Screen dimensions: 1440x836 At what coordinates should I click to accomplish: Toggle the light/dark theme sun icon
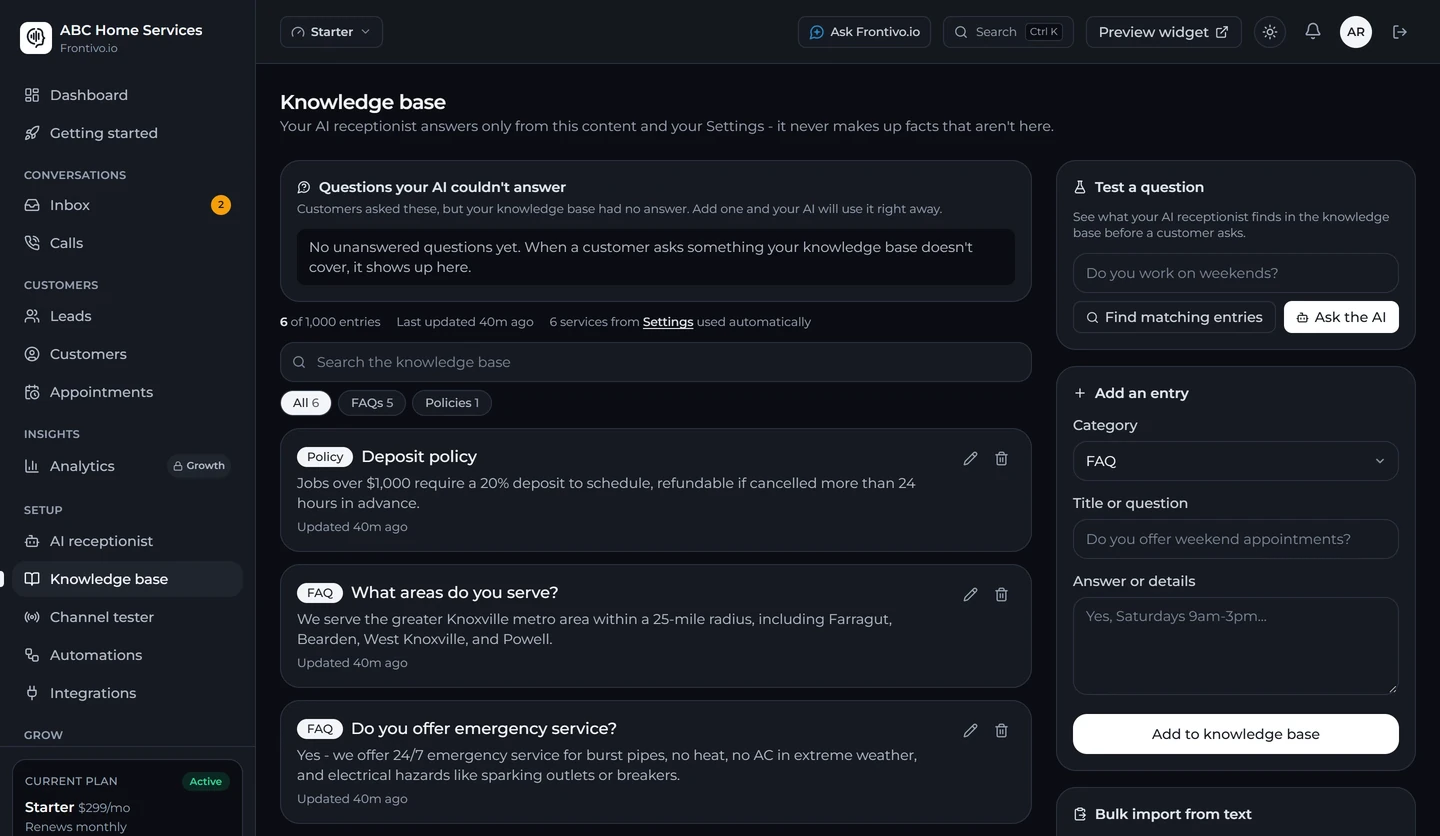point(1270,32)
